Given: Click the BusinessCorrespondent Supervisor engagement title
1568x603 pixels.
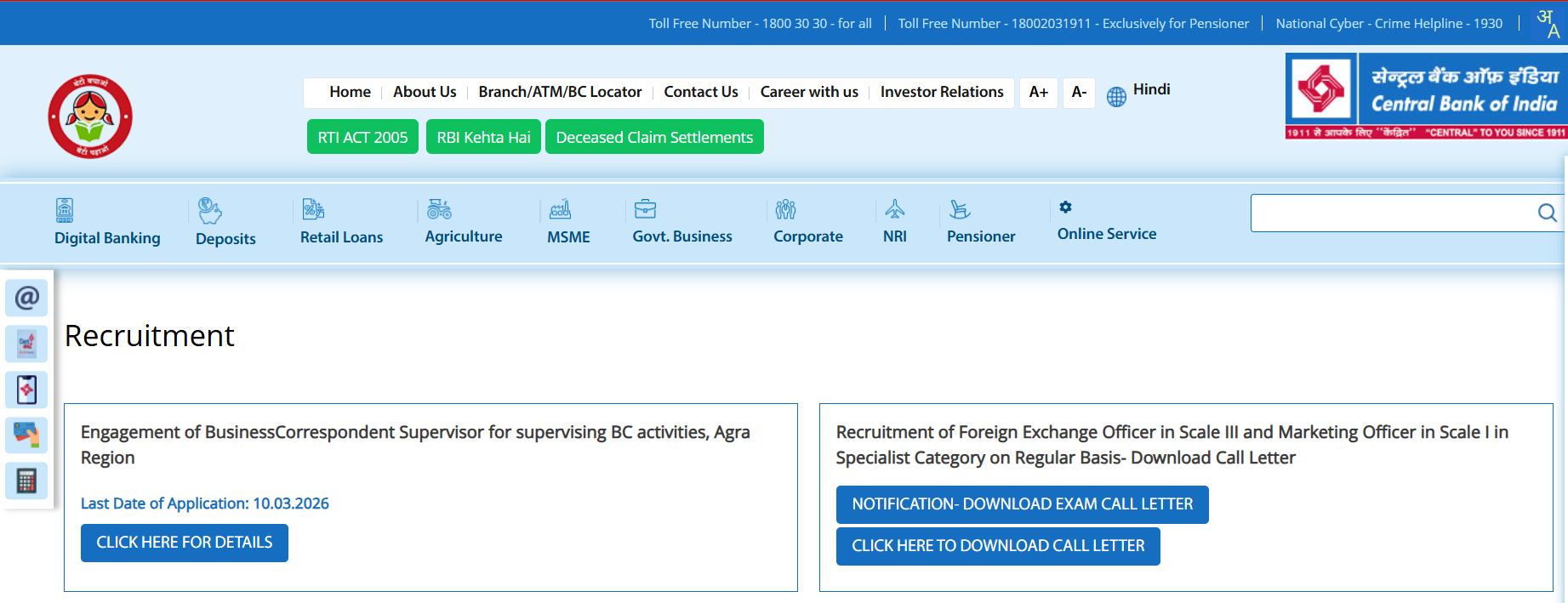Looking at the screenshot, I should [415, 445].
